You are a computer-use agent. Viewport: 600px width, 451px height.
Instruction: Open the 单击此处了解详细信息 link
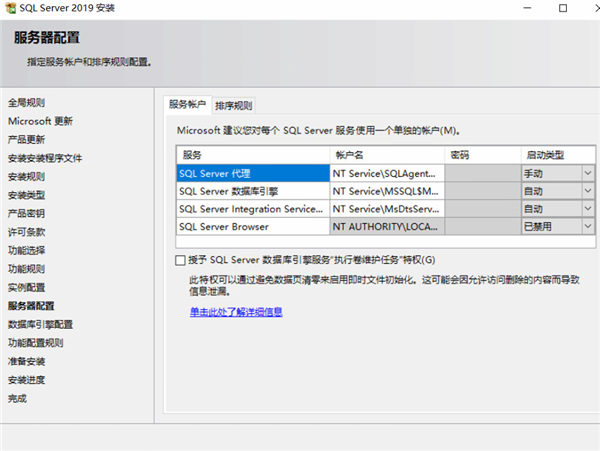236,312
